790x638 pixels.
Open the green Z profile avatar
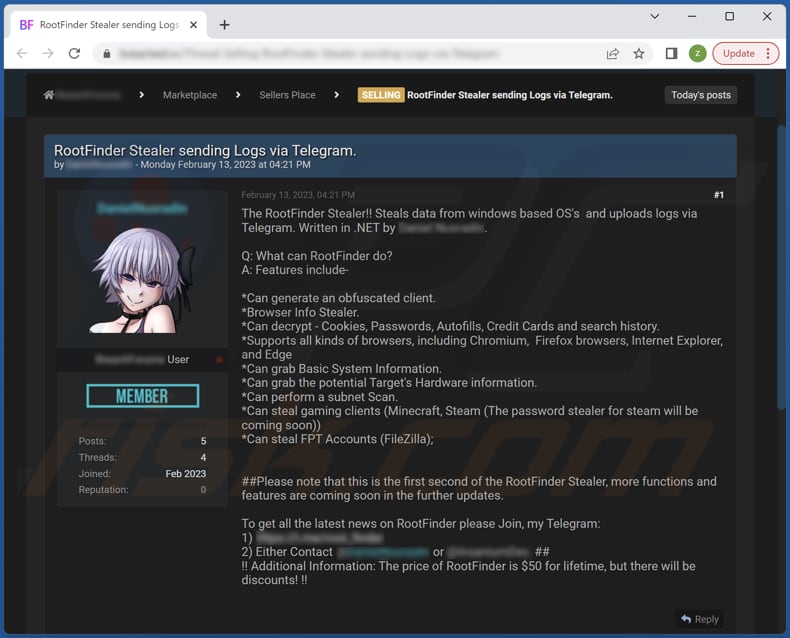click(x=697, y=53)
